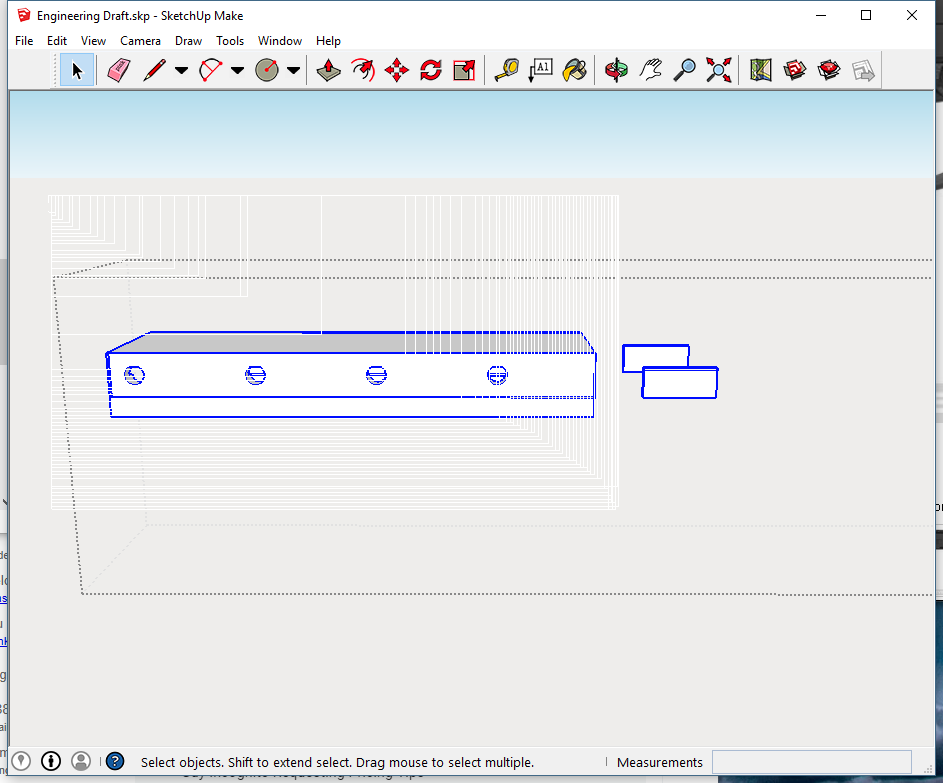
Task: Select the Pan hand tool
Action: (651, 70)
